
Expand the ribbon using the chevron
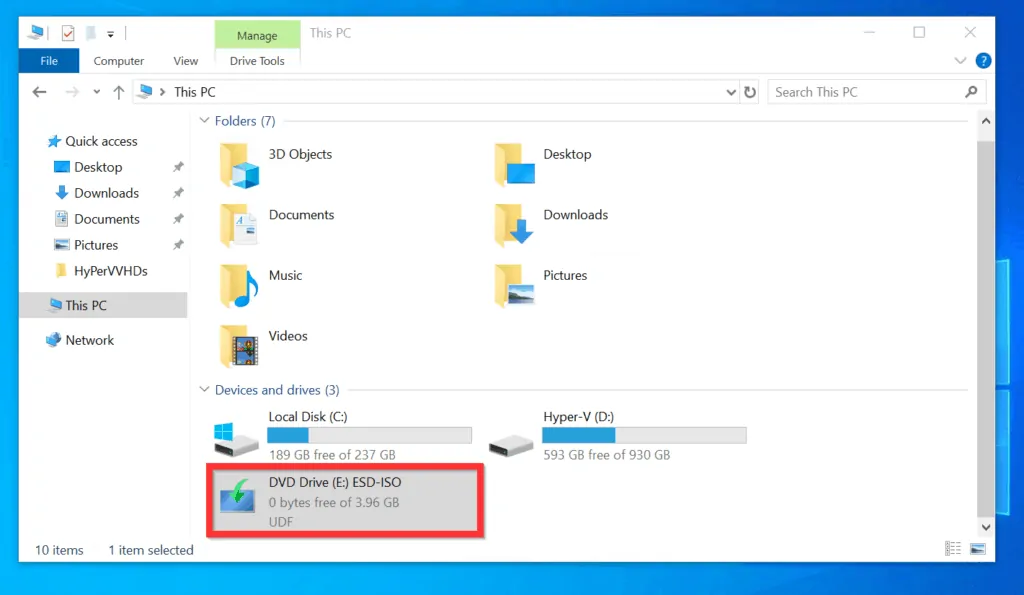961,61
